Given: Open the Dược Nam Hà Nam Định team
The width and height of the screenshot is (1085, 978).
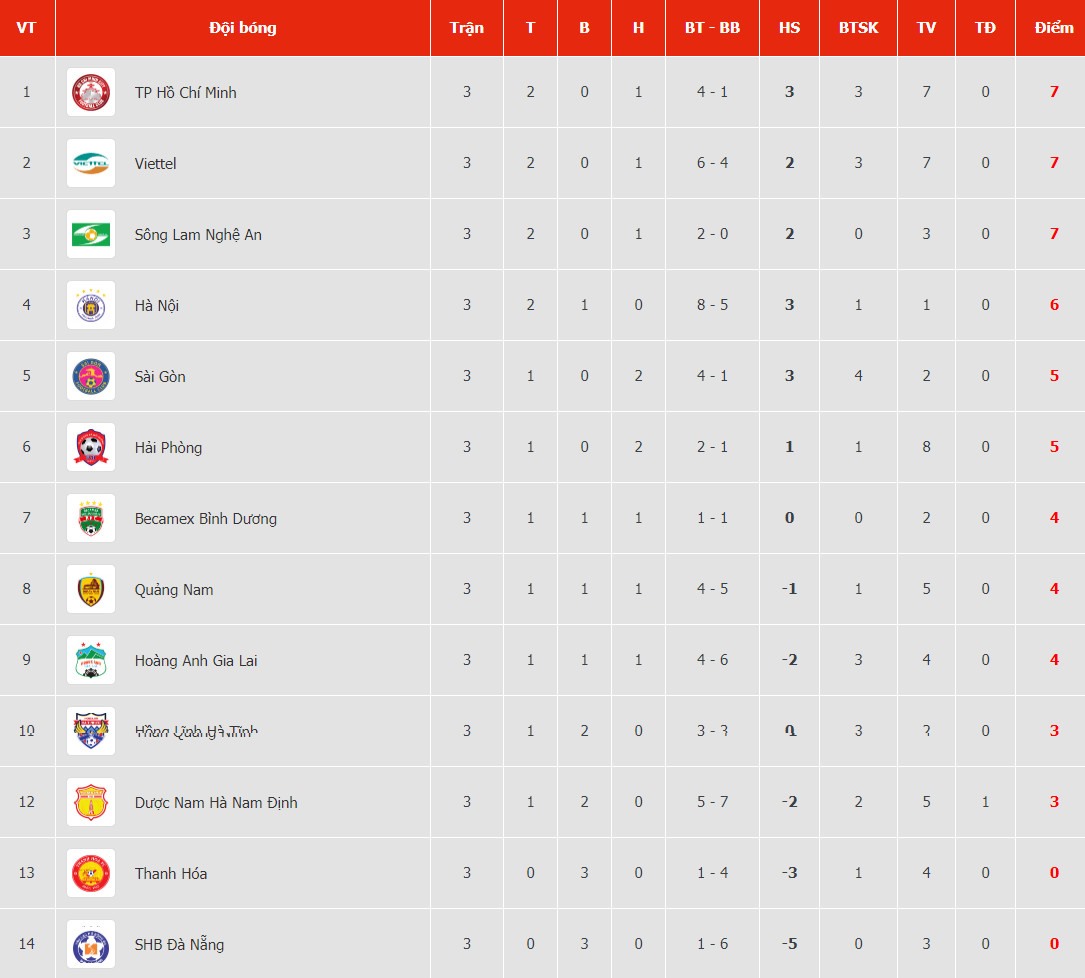Looking at the screenshot, I should pyautogui.click(x=216, y=802).
